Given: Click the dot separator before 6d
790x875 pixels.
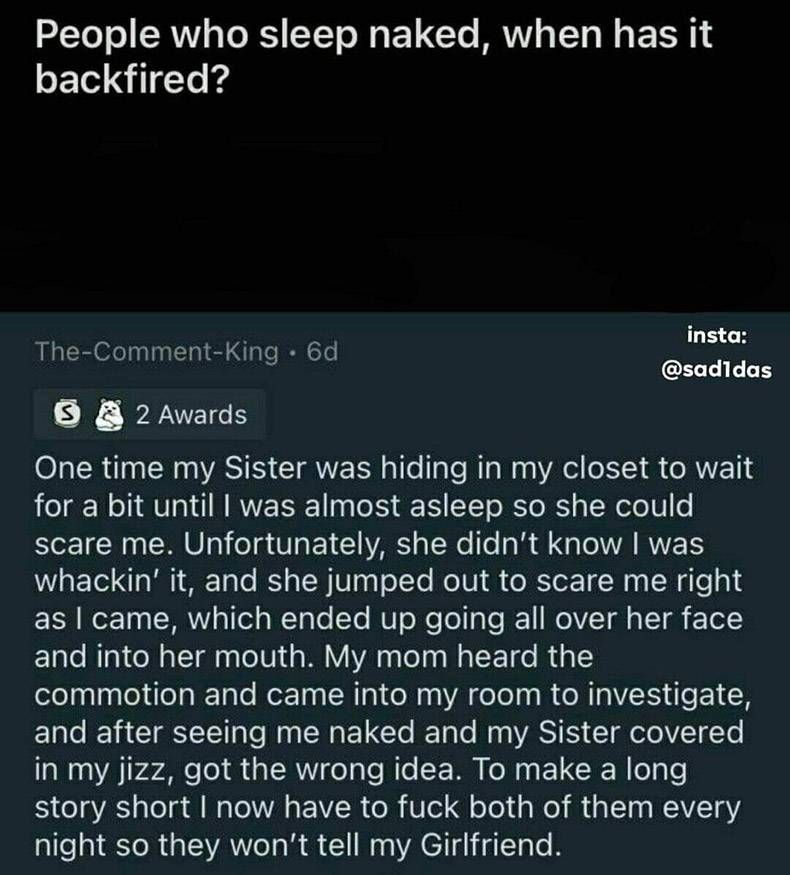Looking at the screenshot, I should click(292, 353).
